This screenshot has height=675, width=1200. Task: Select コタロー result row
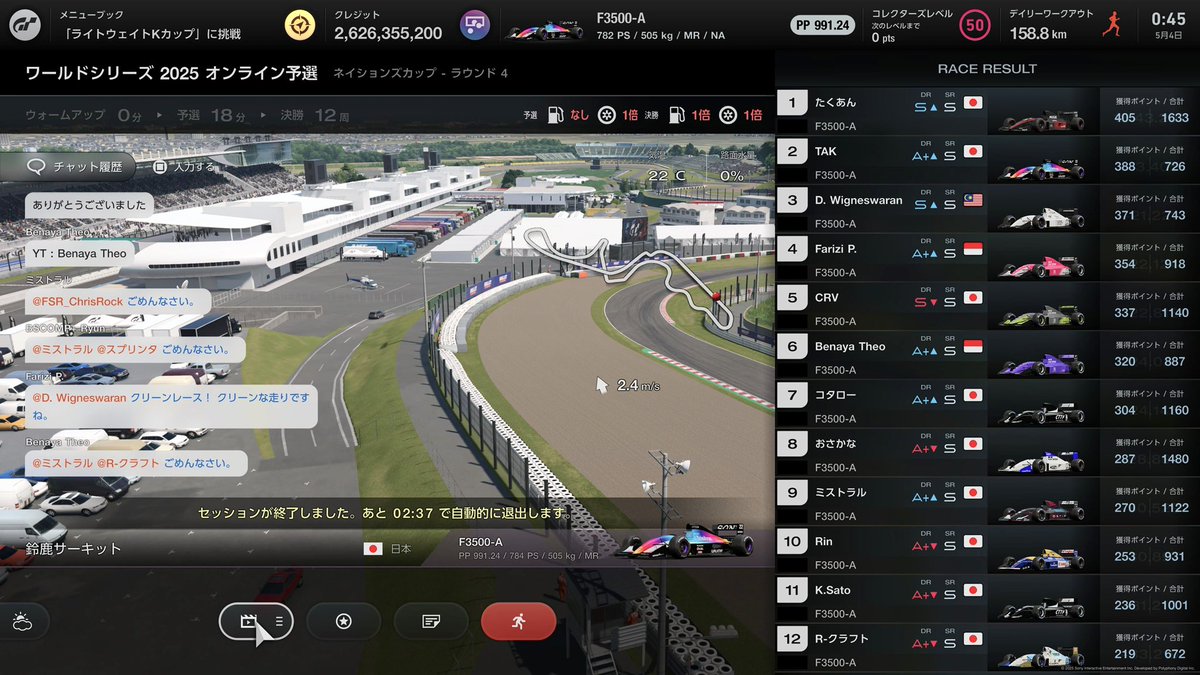click(x=987, y=403)
